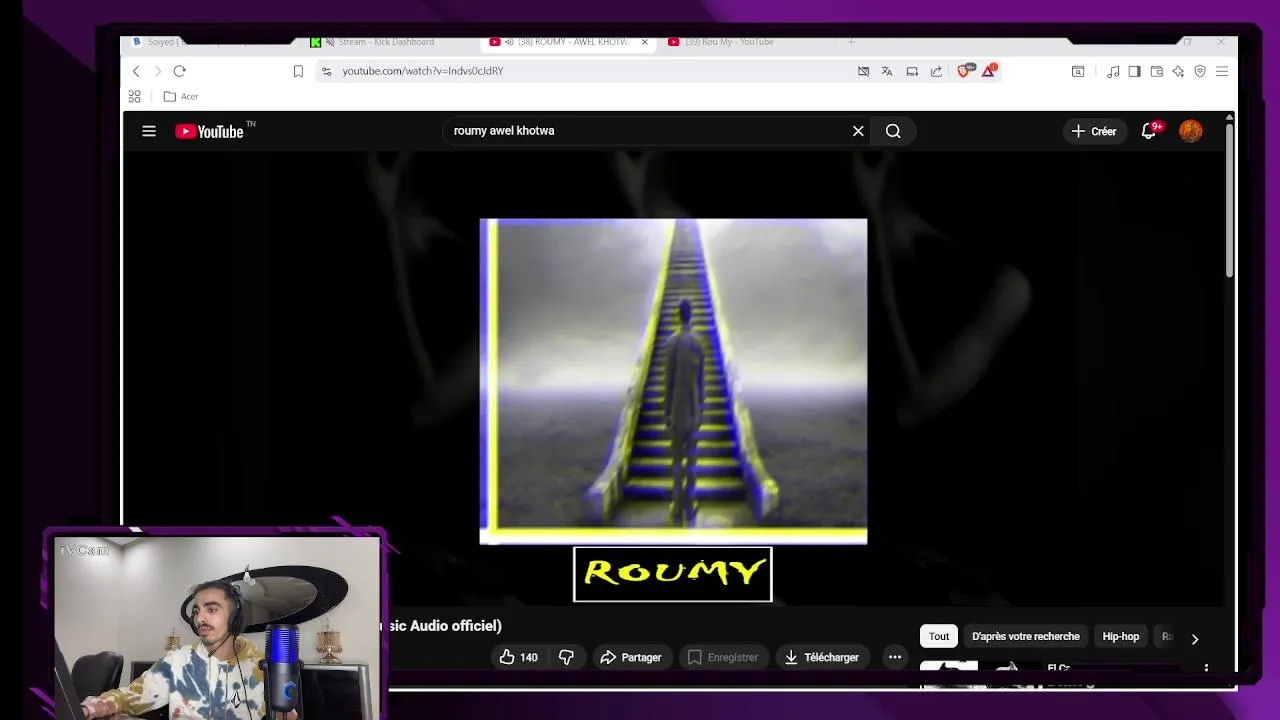The width and height of the screenshot is (1280, 720).
Task: Open the Leo AI sparkle icon
Action: (1178, 71)
